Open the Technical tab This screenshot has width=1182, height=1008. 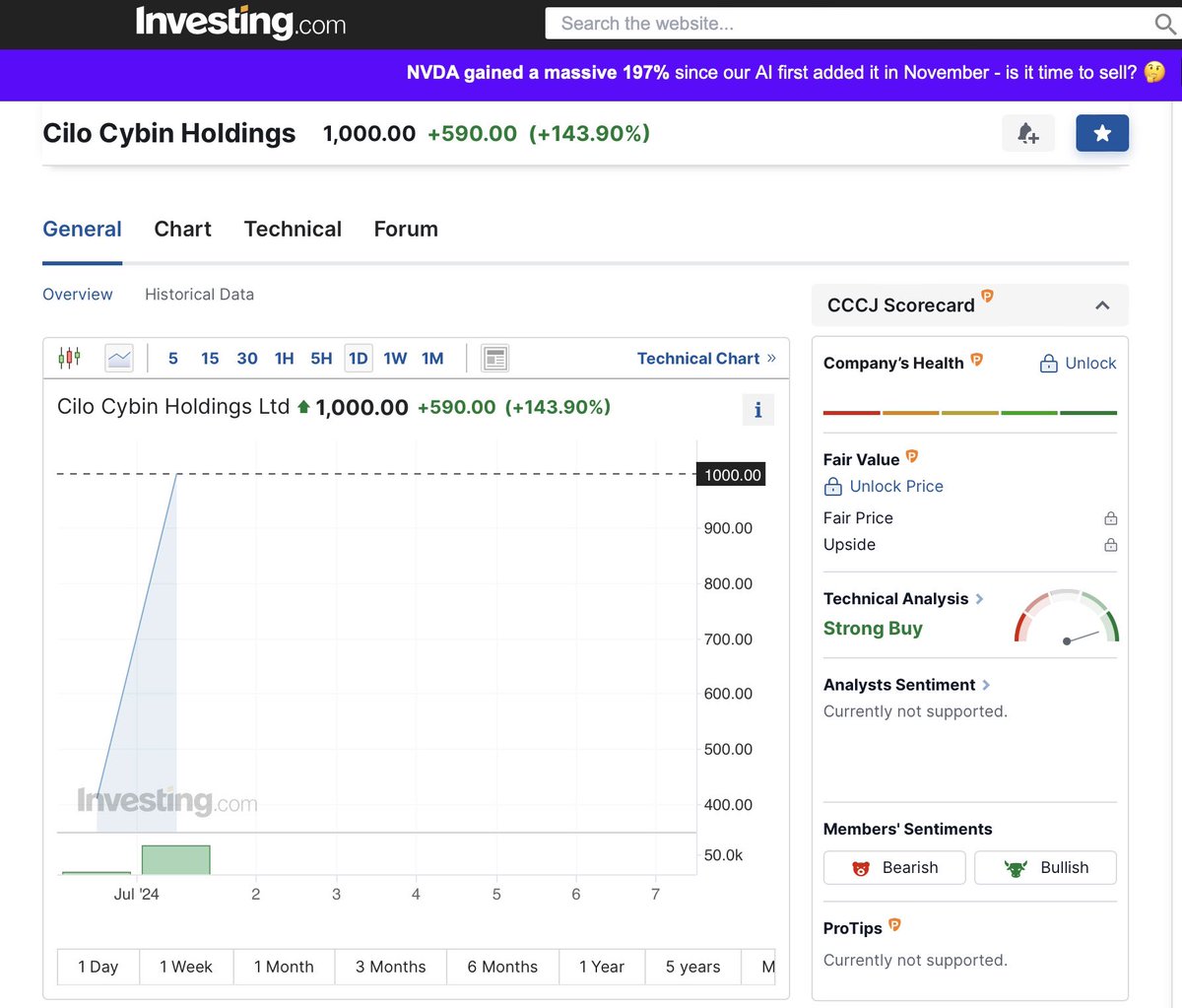tap(293, 229)
